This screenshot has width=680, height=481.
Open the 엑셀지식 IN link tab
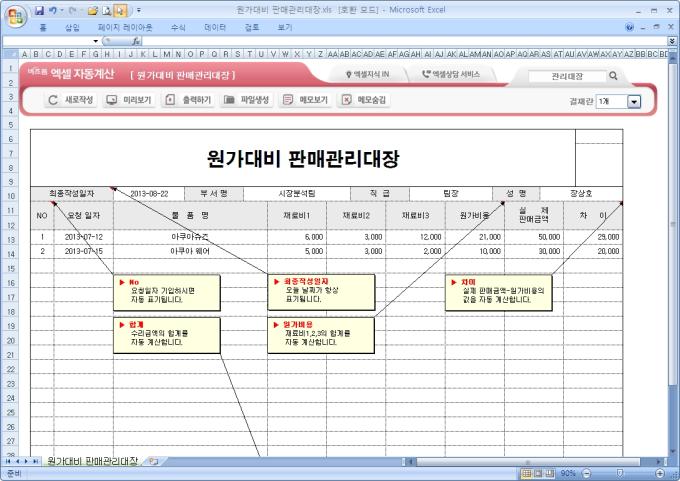[x=367, y=75]
